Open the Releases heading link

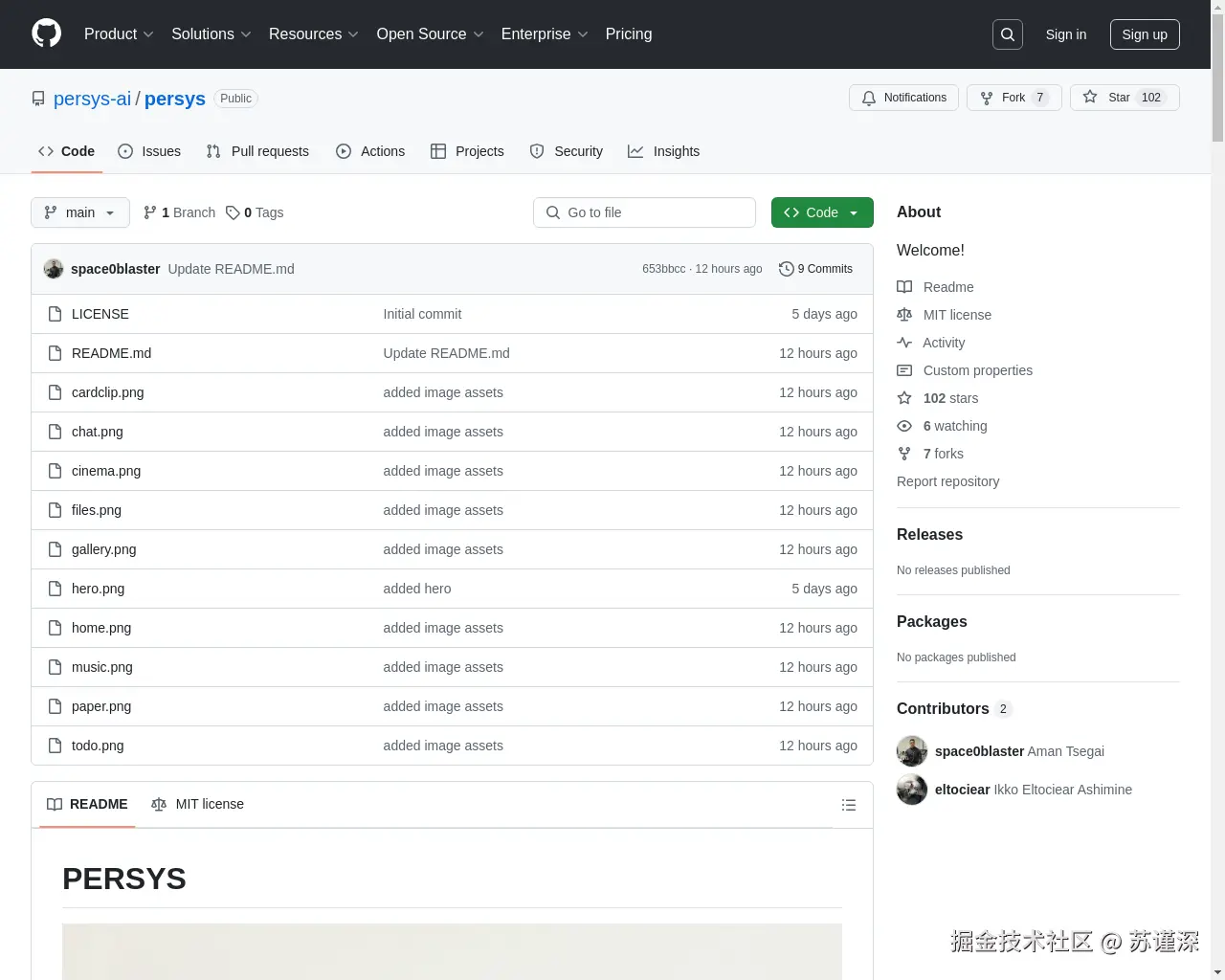coord(929,534)
